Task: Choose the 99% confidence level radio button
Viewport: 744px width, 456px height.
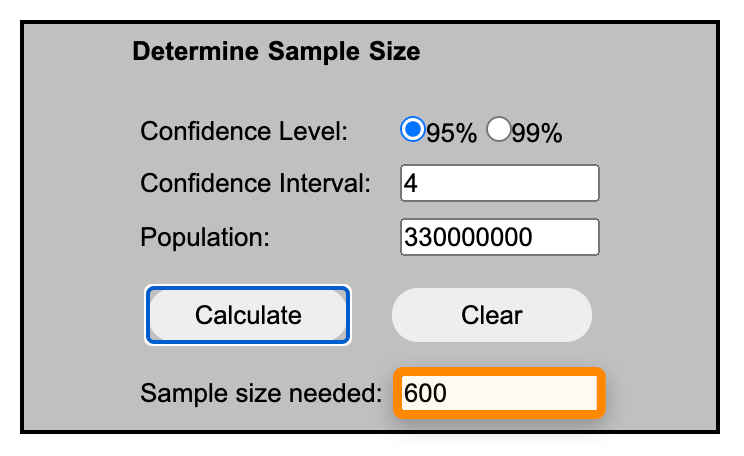Action: pos(498,130)
